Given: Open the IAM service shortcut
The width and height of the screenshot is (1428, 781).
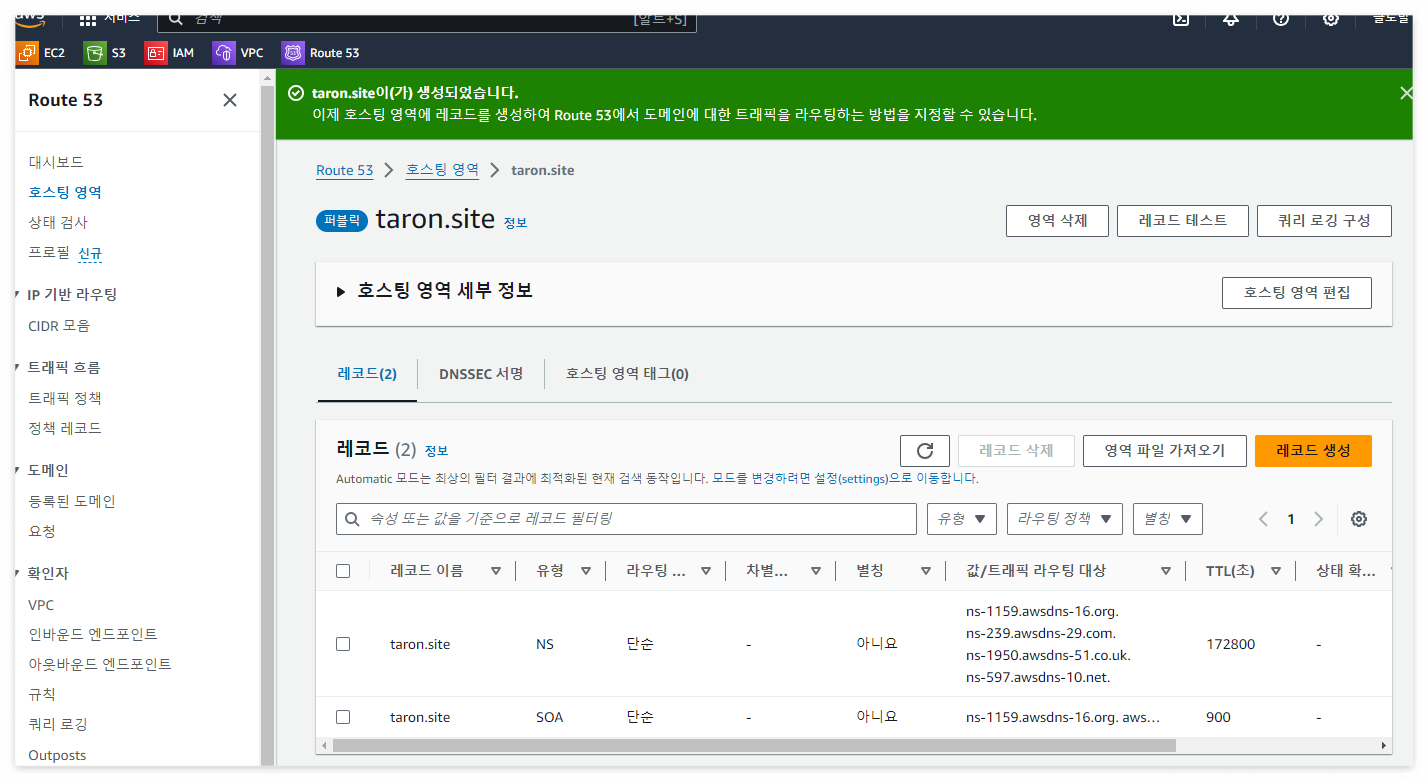Looking at the screenshot, I should click(x=170, y=53).
